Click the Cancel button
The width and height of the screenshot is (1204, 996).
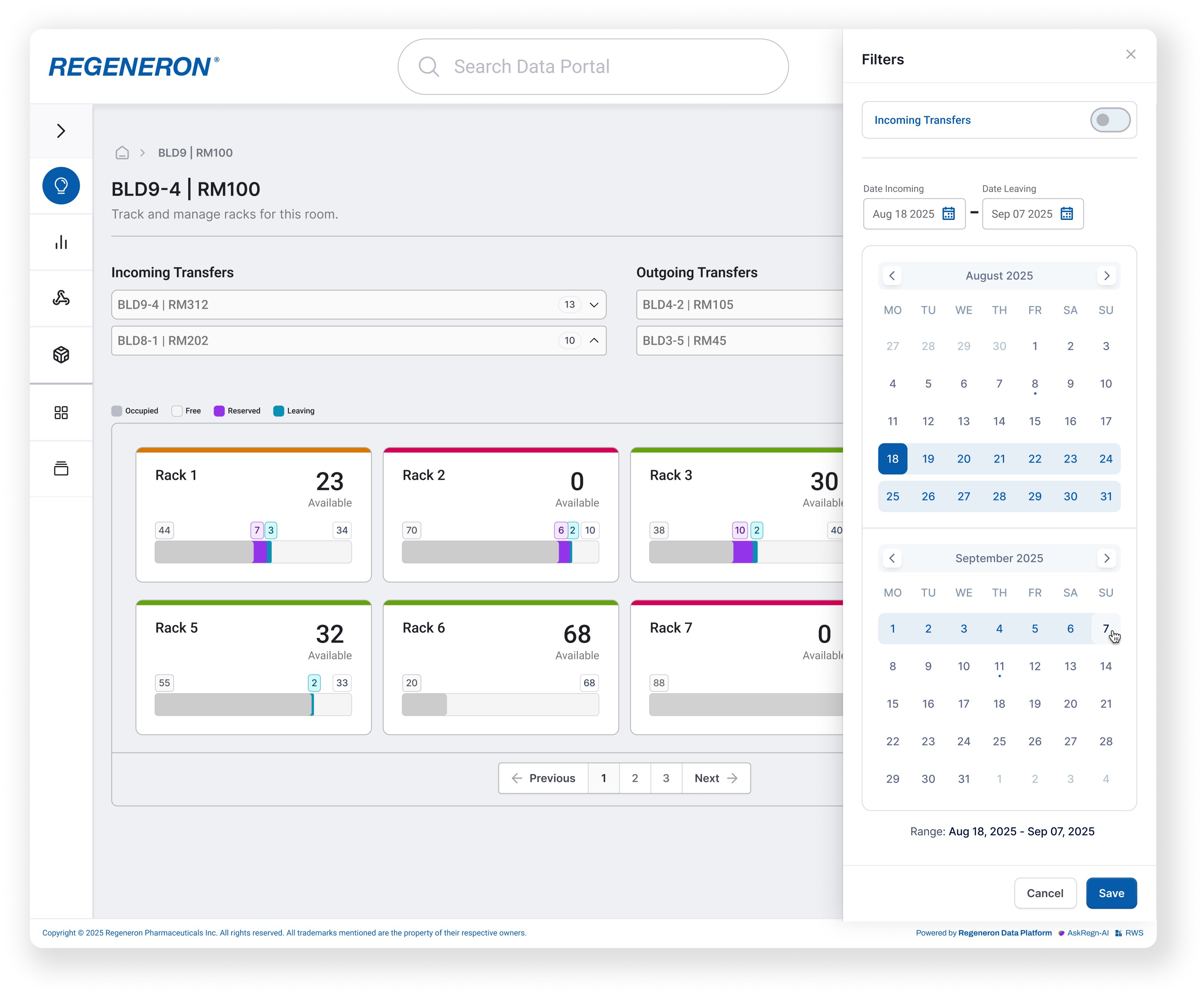[x=1044, y=893]
